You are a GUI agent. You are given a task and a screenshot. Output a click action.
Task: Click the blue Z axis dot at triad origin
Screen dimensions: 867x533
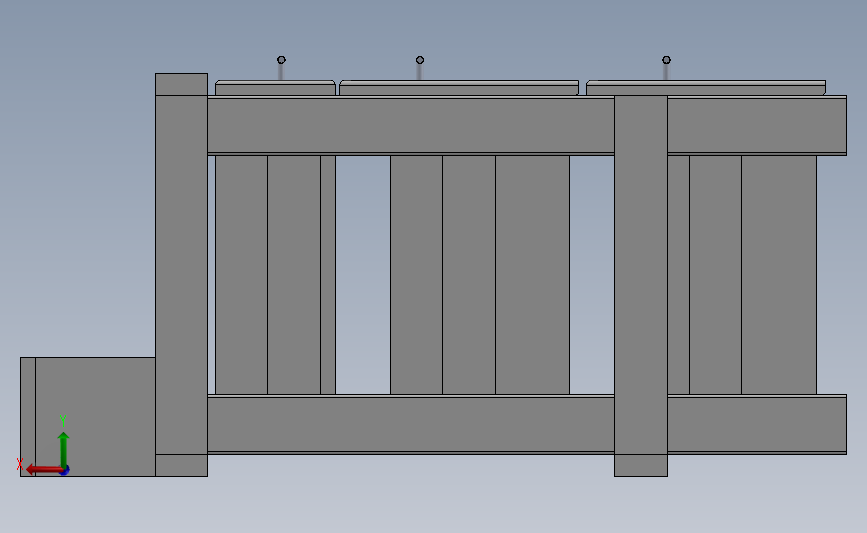pyautogui.click(x=65, y=471)
